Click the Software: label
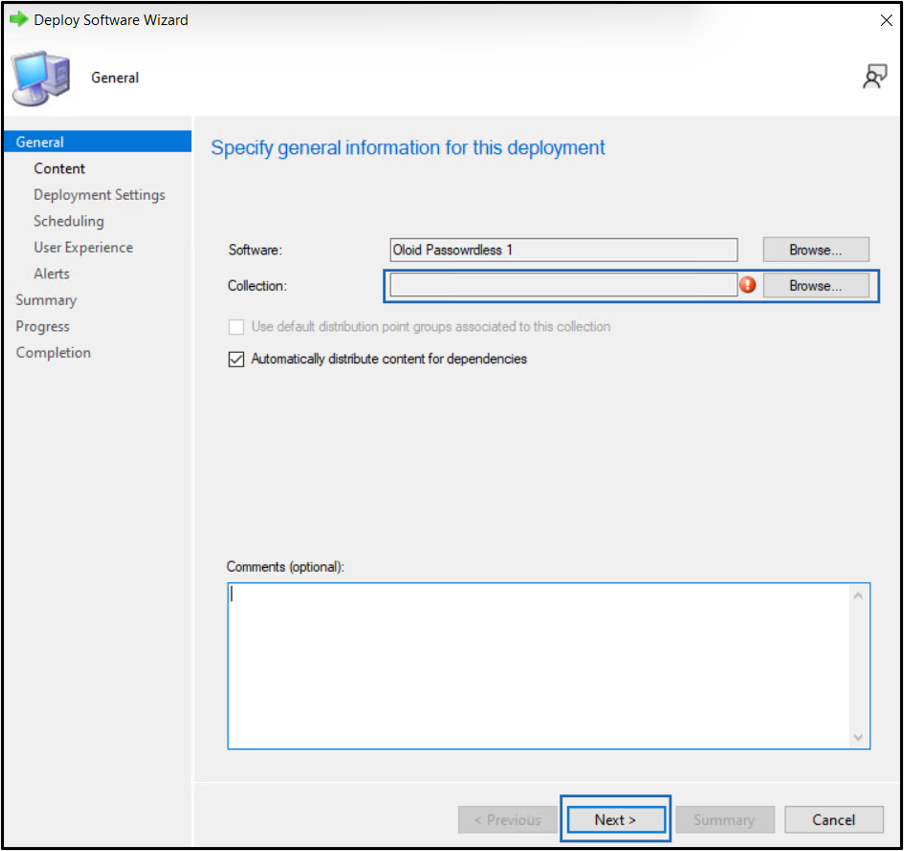 (x=255, y=250)
